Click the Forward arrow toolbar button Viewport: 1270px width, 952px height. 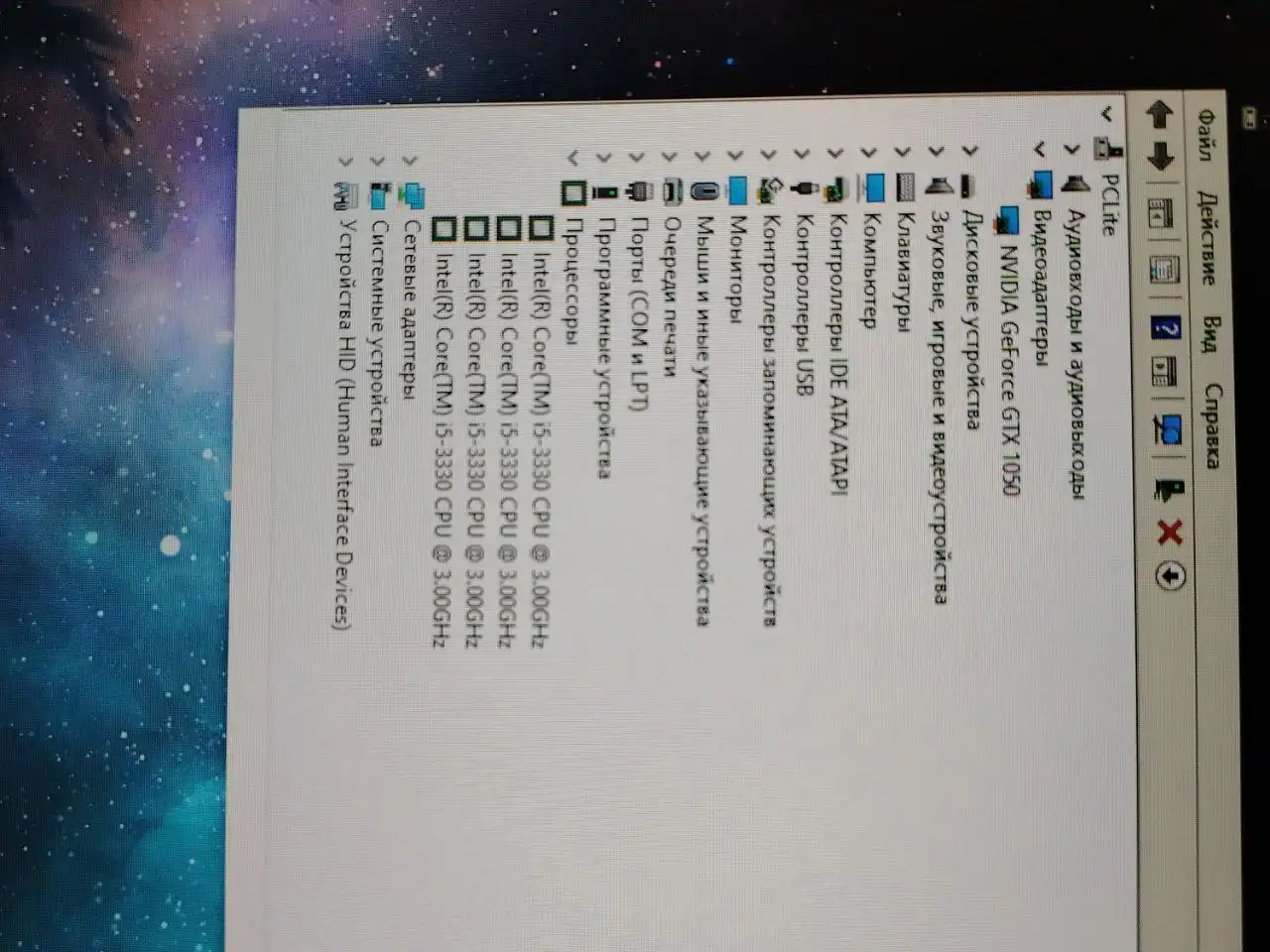click(x=1160, y=157)
